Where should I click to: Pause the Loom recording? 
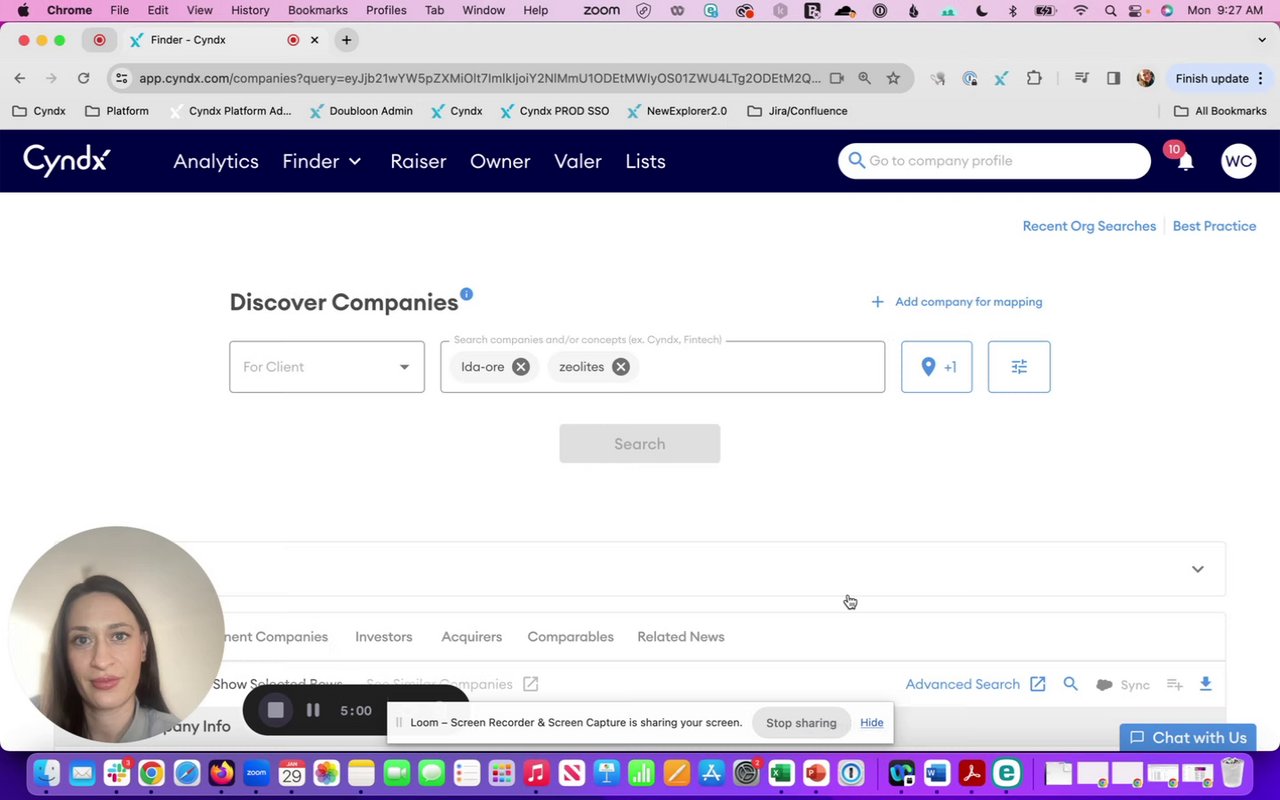313,710
